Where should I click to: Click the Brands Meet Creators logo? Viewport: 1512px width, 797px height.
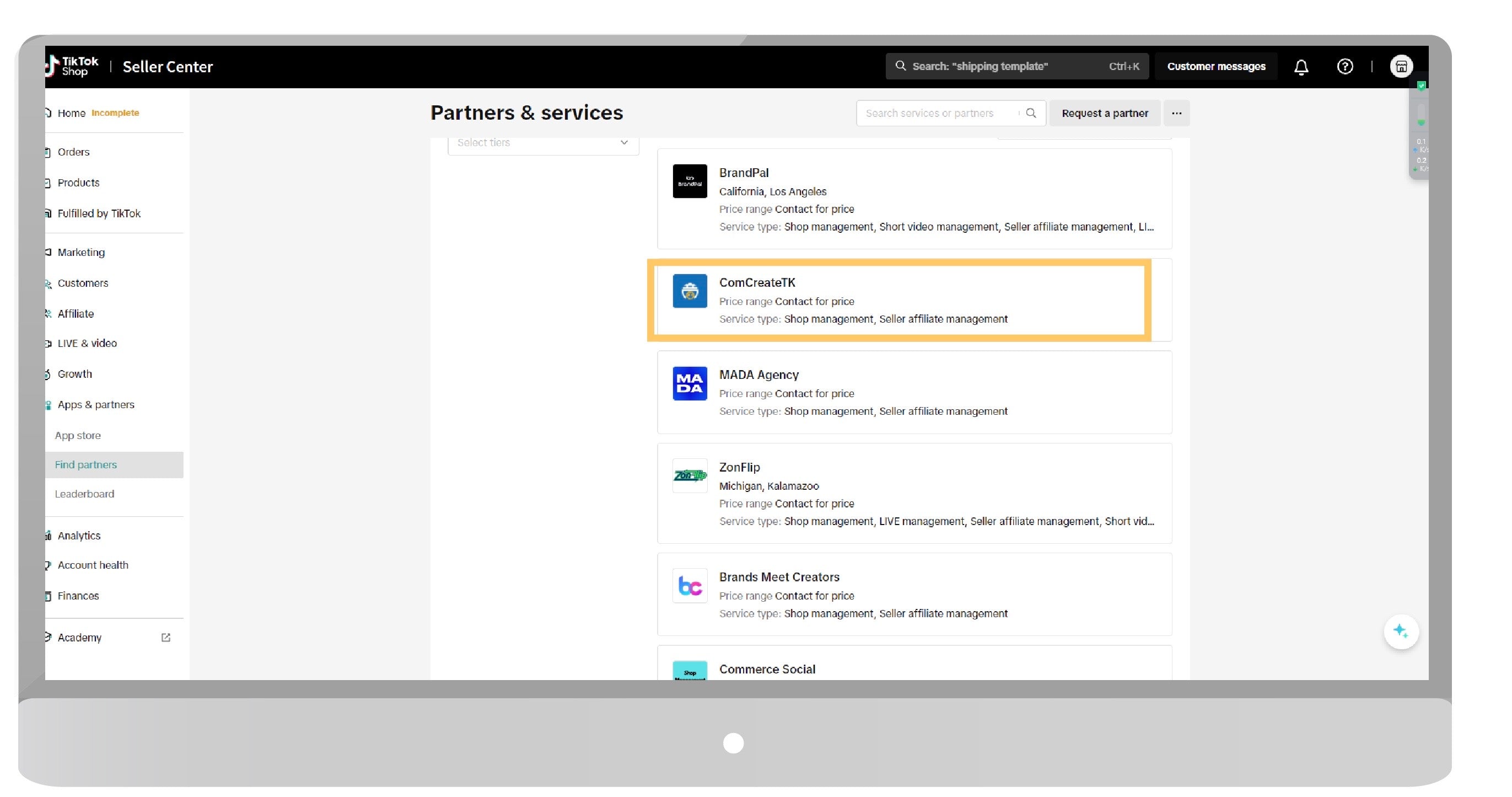(x=690, y=586)
